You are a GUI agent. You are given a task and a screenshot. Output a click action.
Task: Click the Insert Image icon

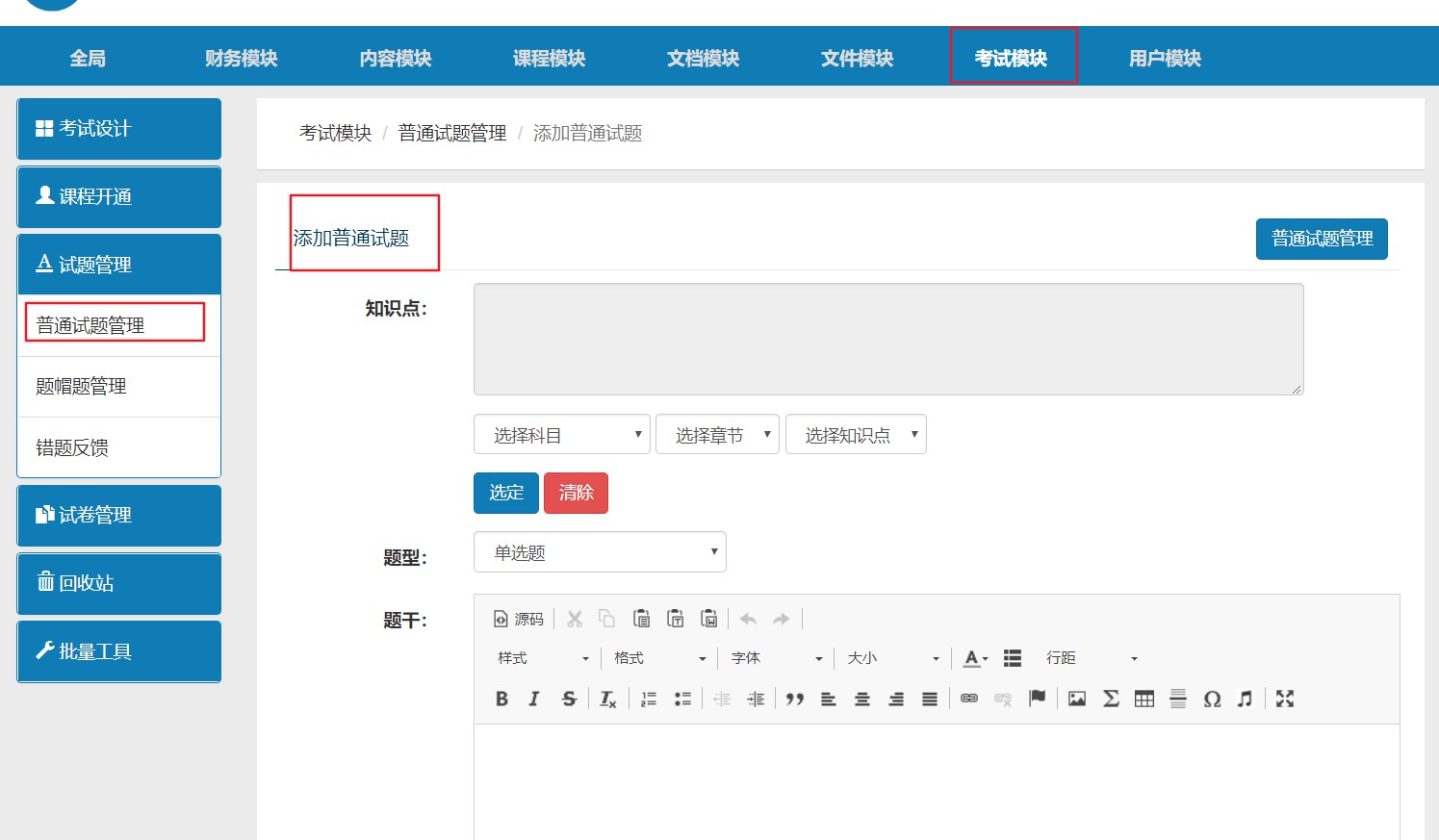coord(1077,699)
